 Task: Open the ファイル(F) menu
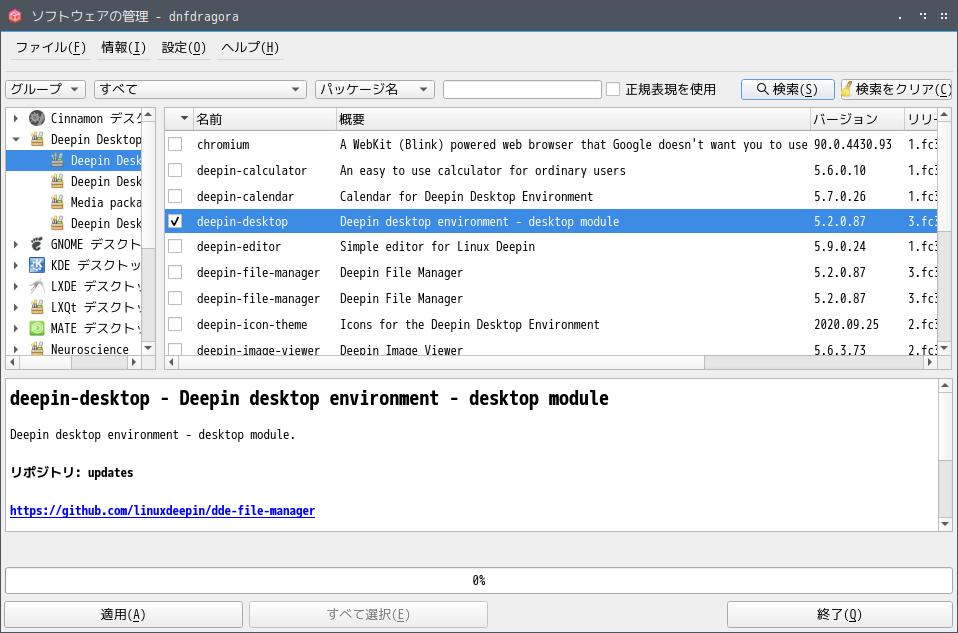click(x=51, y=48)
